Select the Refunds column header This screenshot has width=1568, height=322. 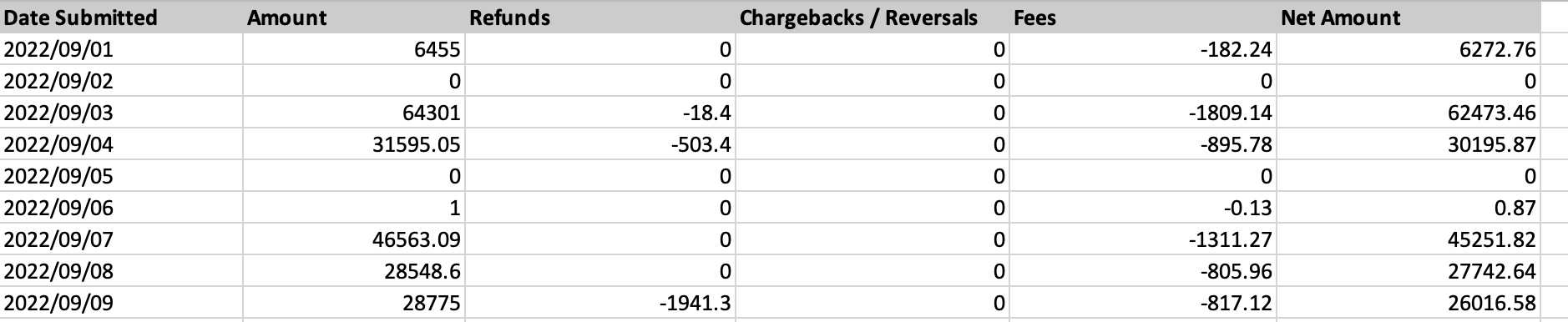(x=600, y=18)
